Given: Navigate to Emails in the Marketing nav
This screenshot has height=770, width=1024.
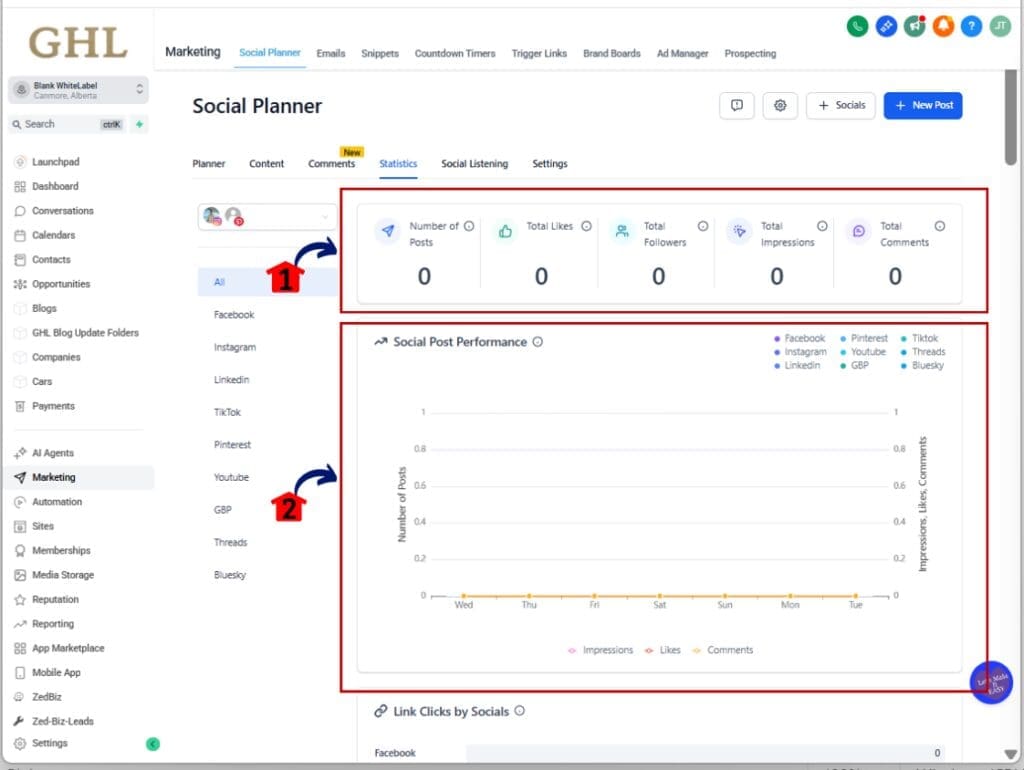Looking at the screenshot, I should tap(330, 53).
